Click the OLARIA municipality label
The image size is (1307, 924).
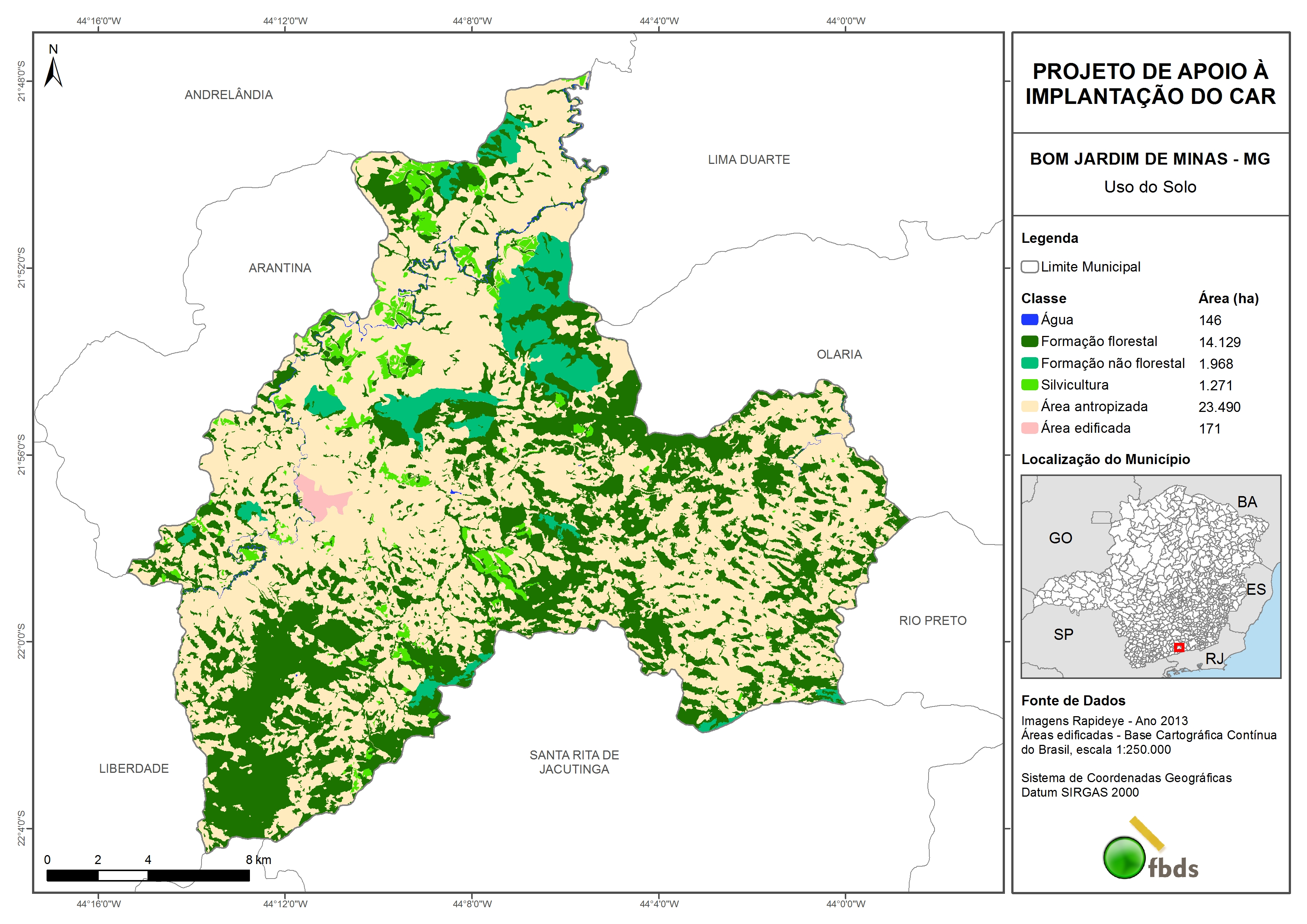839,355
